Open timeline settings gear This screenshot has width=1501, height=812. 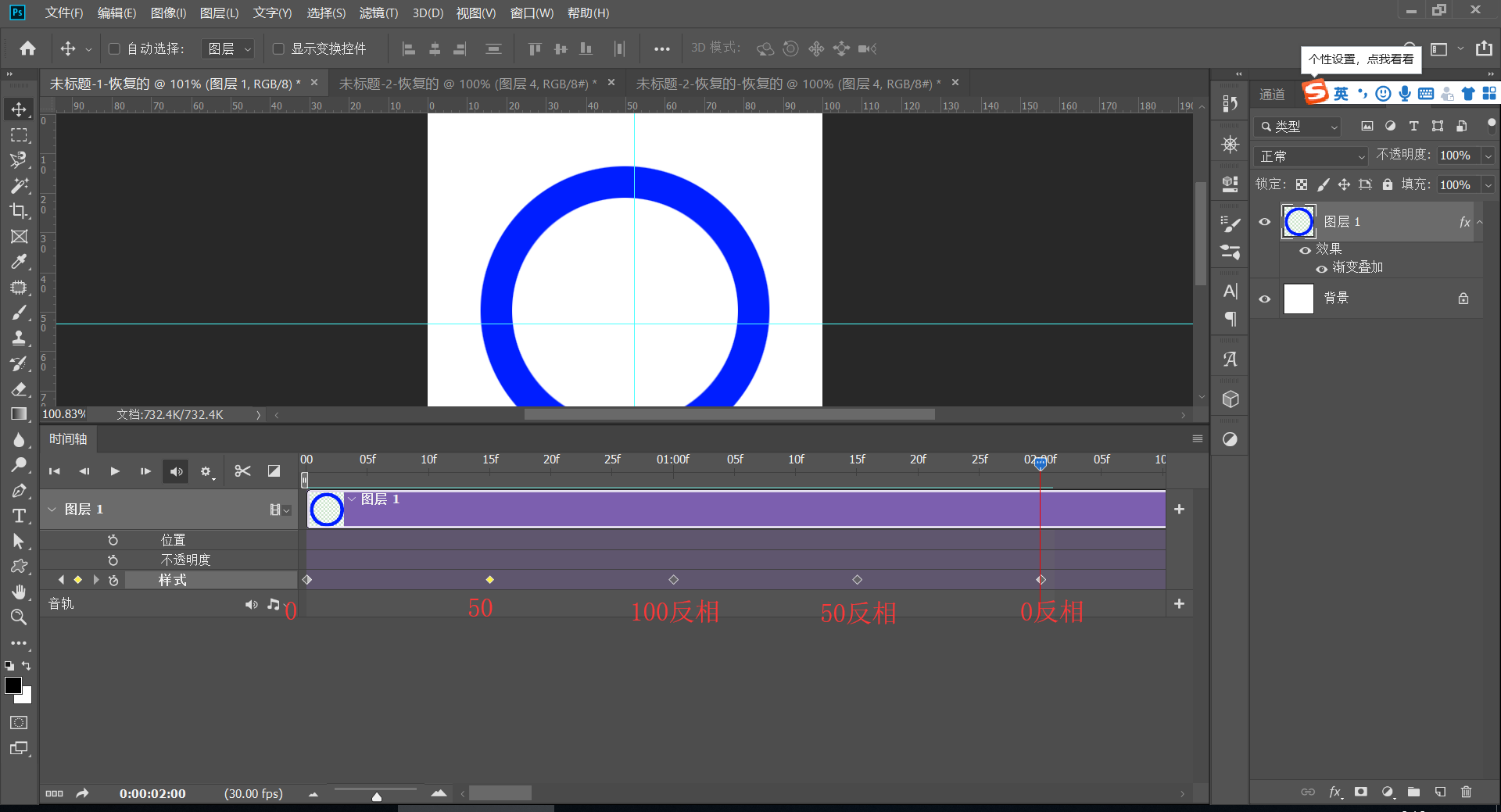(206, 471)
